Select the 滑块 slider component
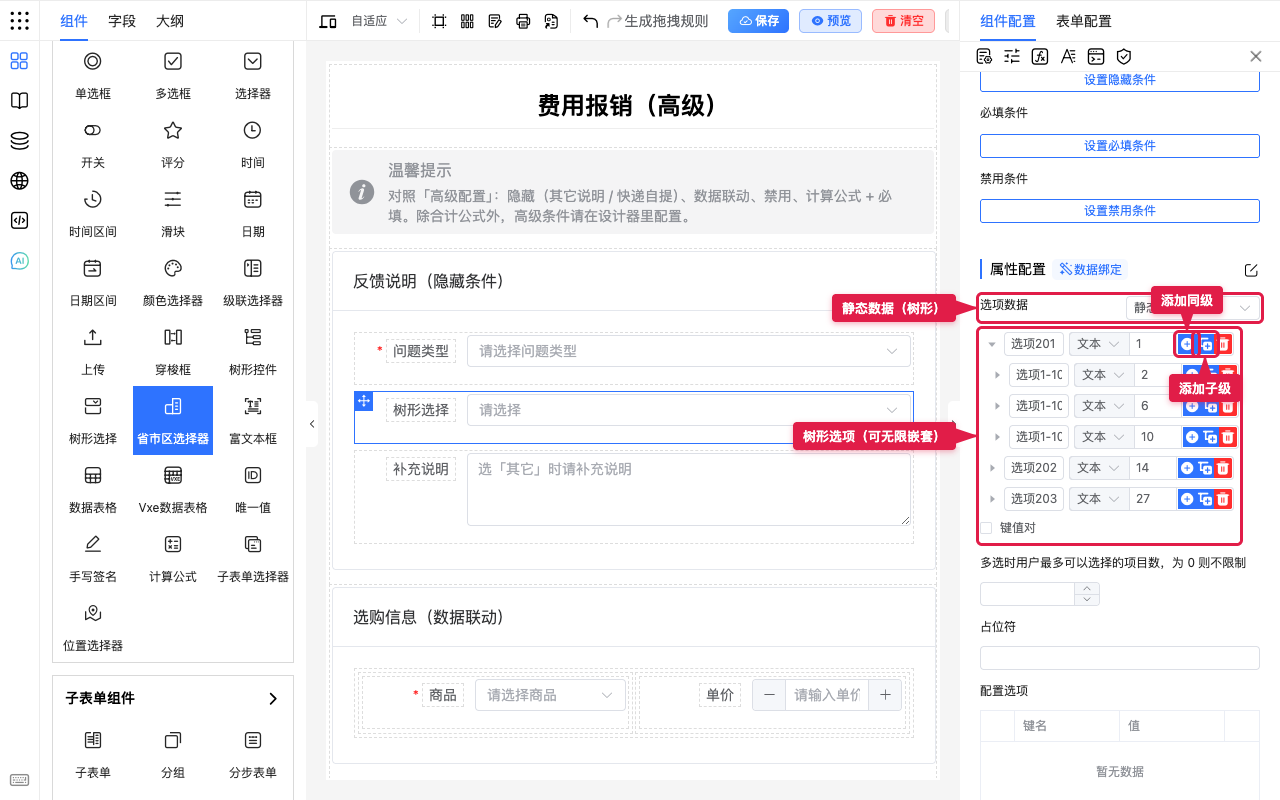This screenshot has height=800, width=1280. [x=173, y=213]
